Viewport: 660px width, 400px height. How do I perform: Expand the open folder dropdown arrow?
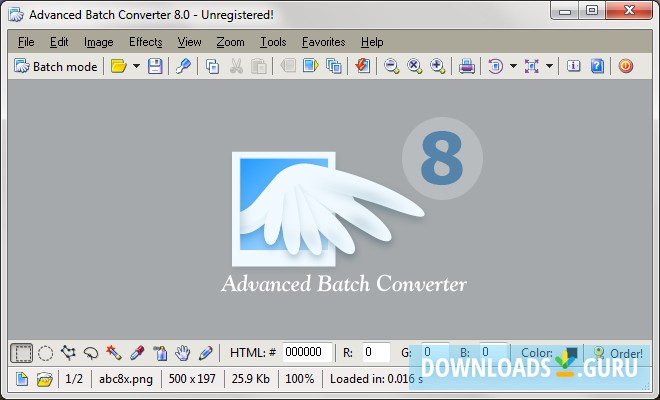click(x=136, y=66)
